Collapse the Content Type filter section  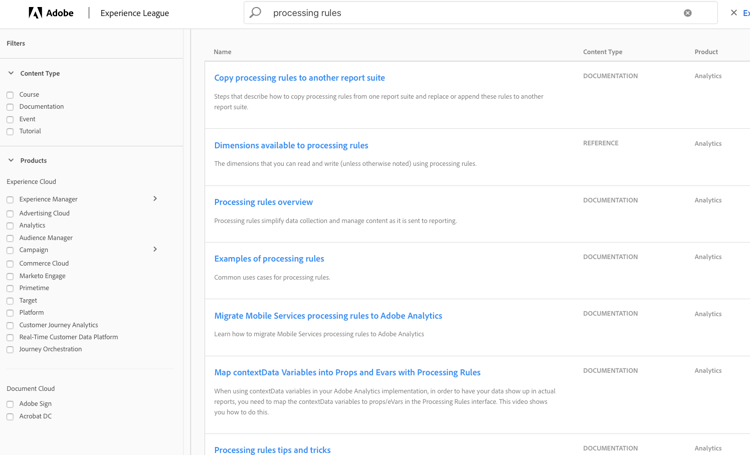coord(11,73)
